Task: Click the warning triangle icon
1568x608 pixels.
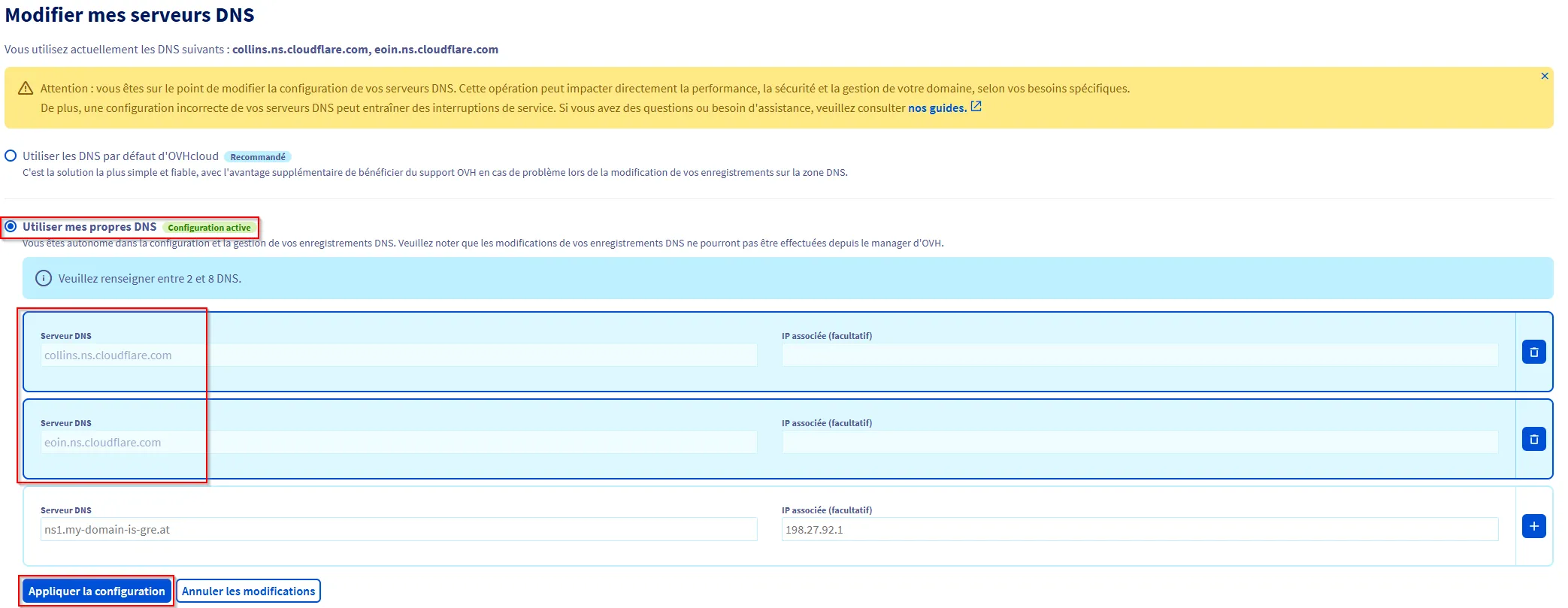Action: pos(26,89)
